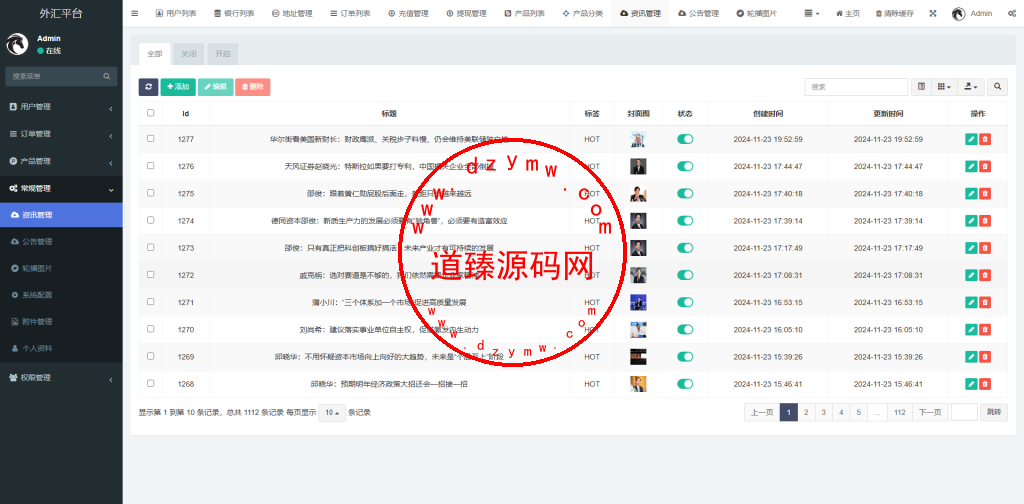Open the page size dropdown showing 10
The width and height of the screenshot is (1024, 504).
click(x=332, y=413)
